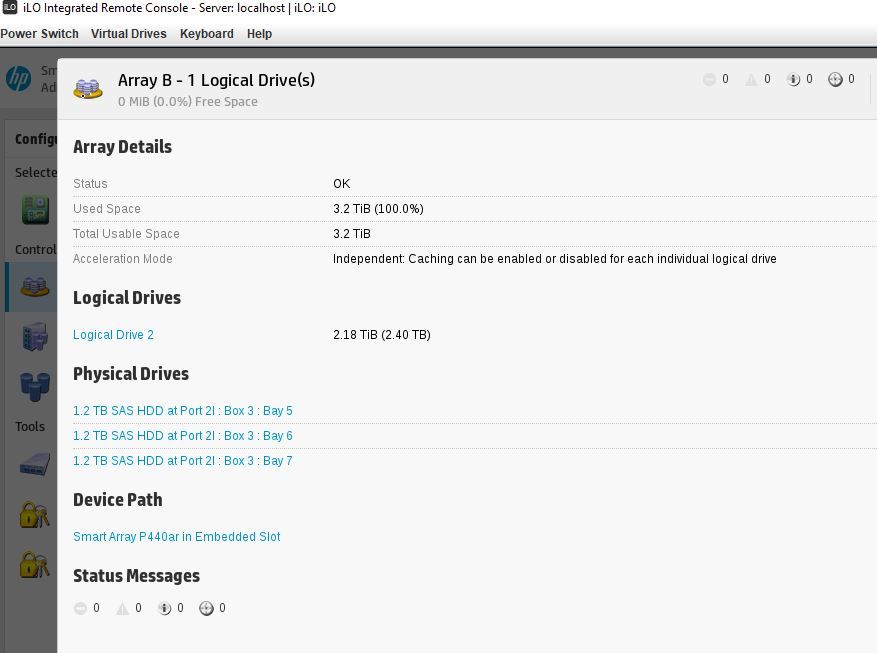
Task: Open the SAS HDD at Bay 7 link
Action: 183,461
